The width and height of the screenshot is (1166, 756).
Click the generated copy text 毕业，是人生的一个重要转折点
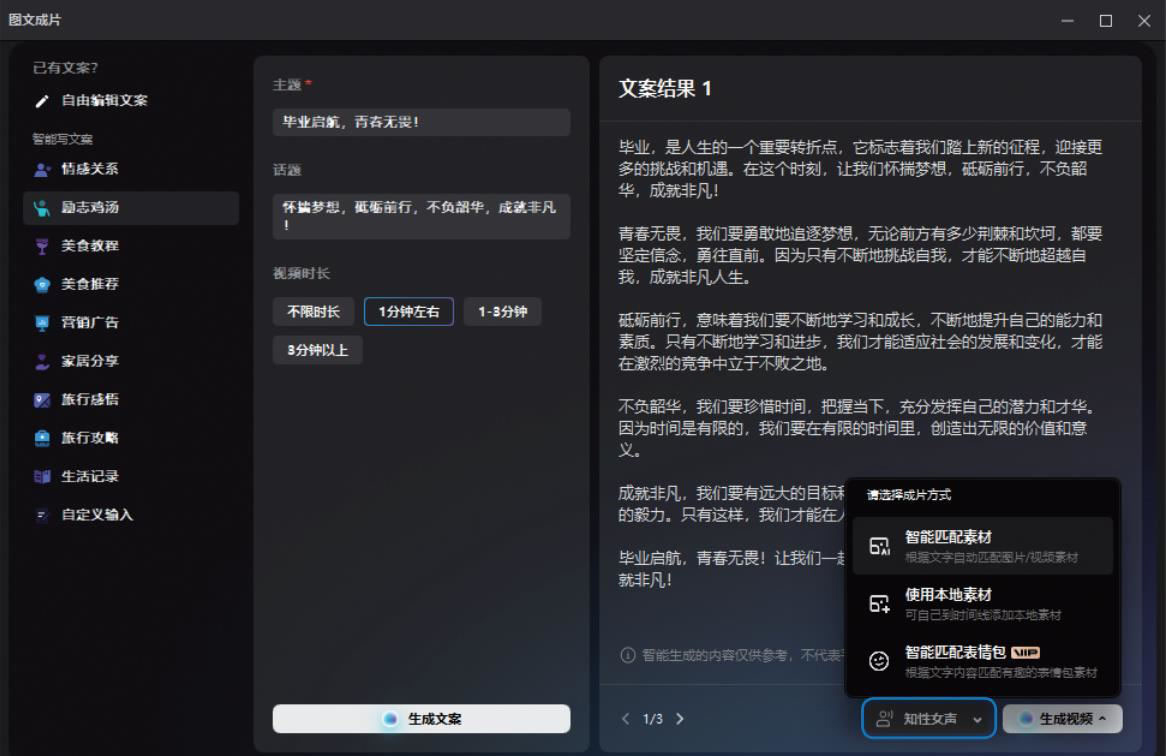click(x=728, y=147)
